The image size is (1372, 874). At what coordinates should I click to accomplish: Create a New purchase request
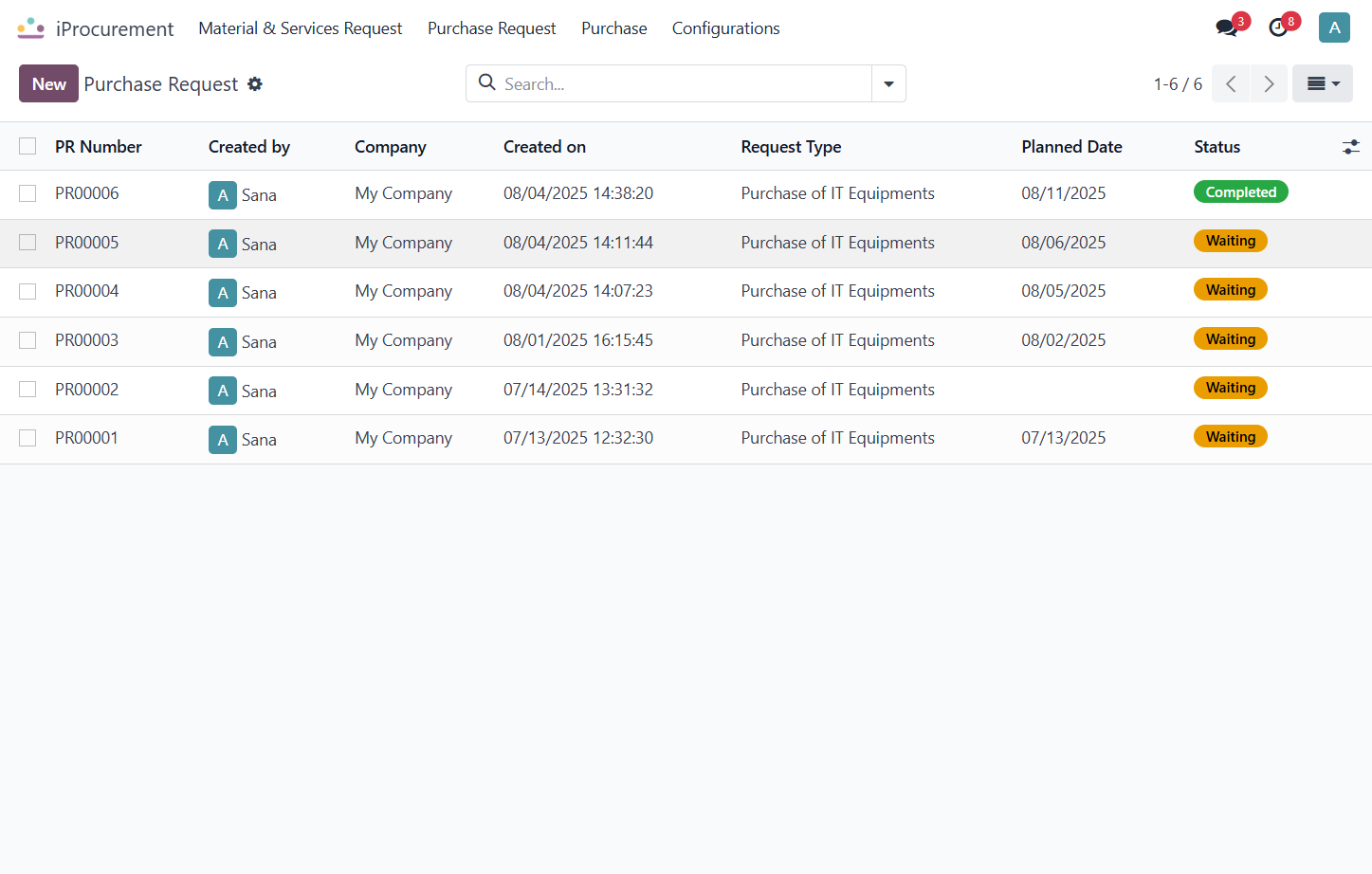pos(48,83)
